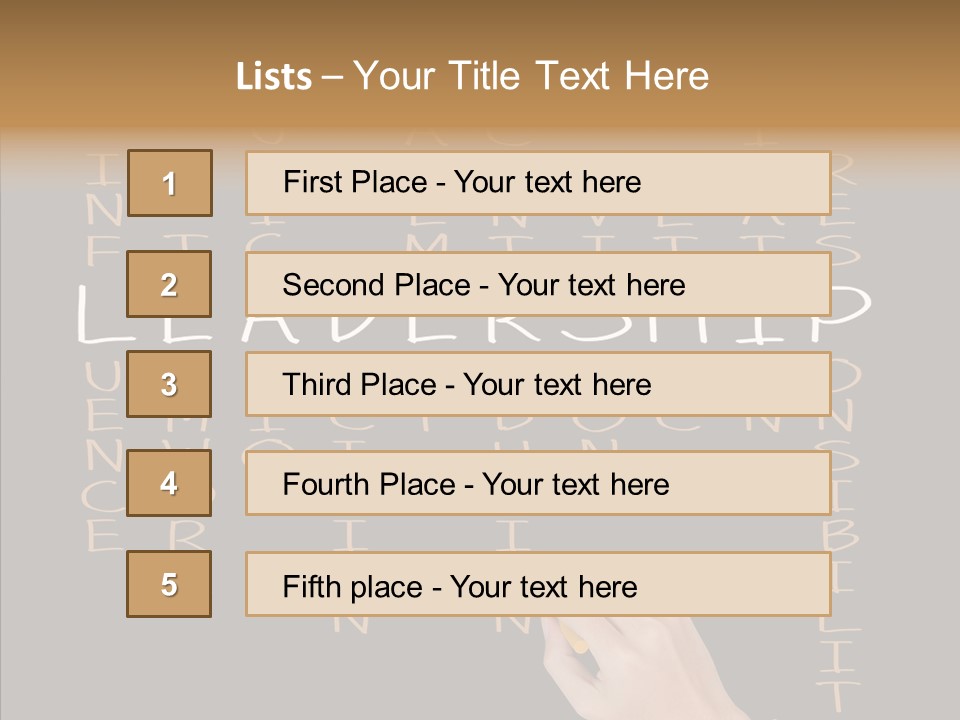Screen dimensions: 960x720
Task: Click 'Your text here' in Fifth place bar
Action: click(544, 587)
